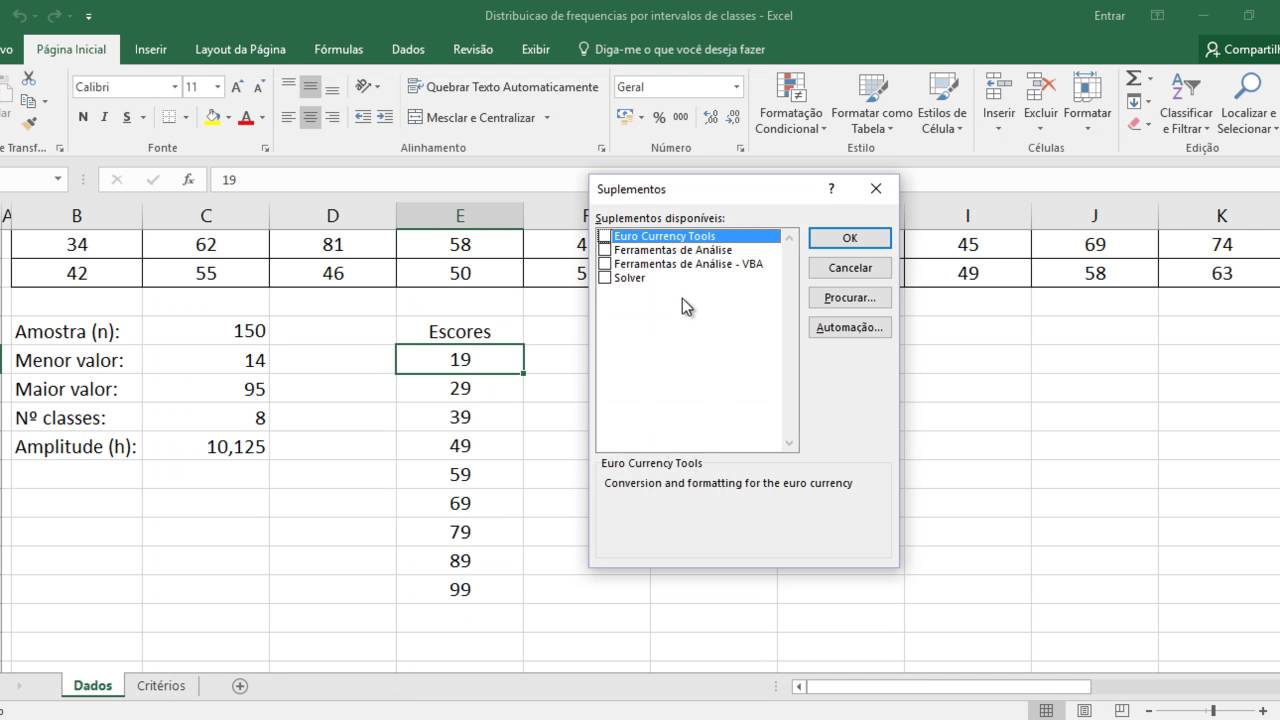Click the accounting number format icon
This screenshot has width=1280, height=720.
pos(624,117)
